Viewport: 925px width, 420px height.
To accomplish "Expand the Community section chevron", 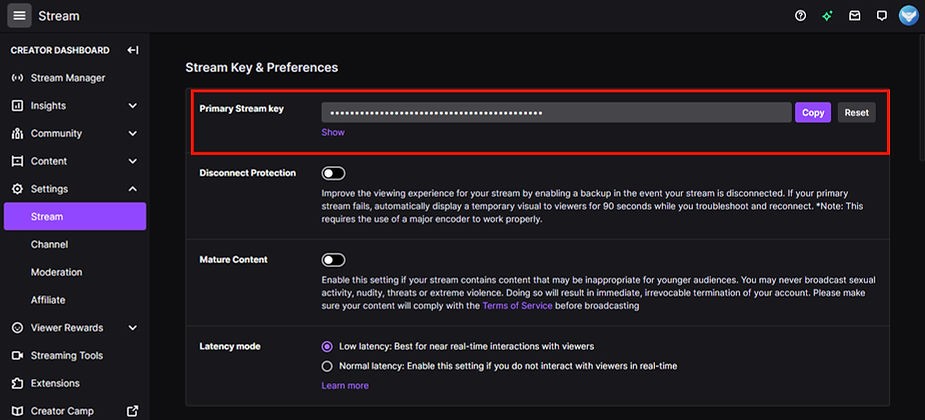I will (133, 133).
